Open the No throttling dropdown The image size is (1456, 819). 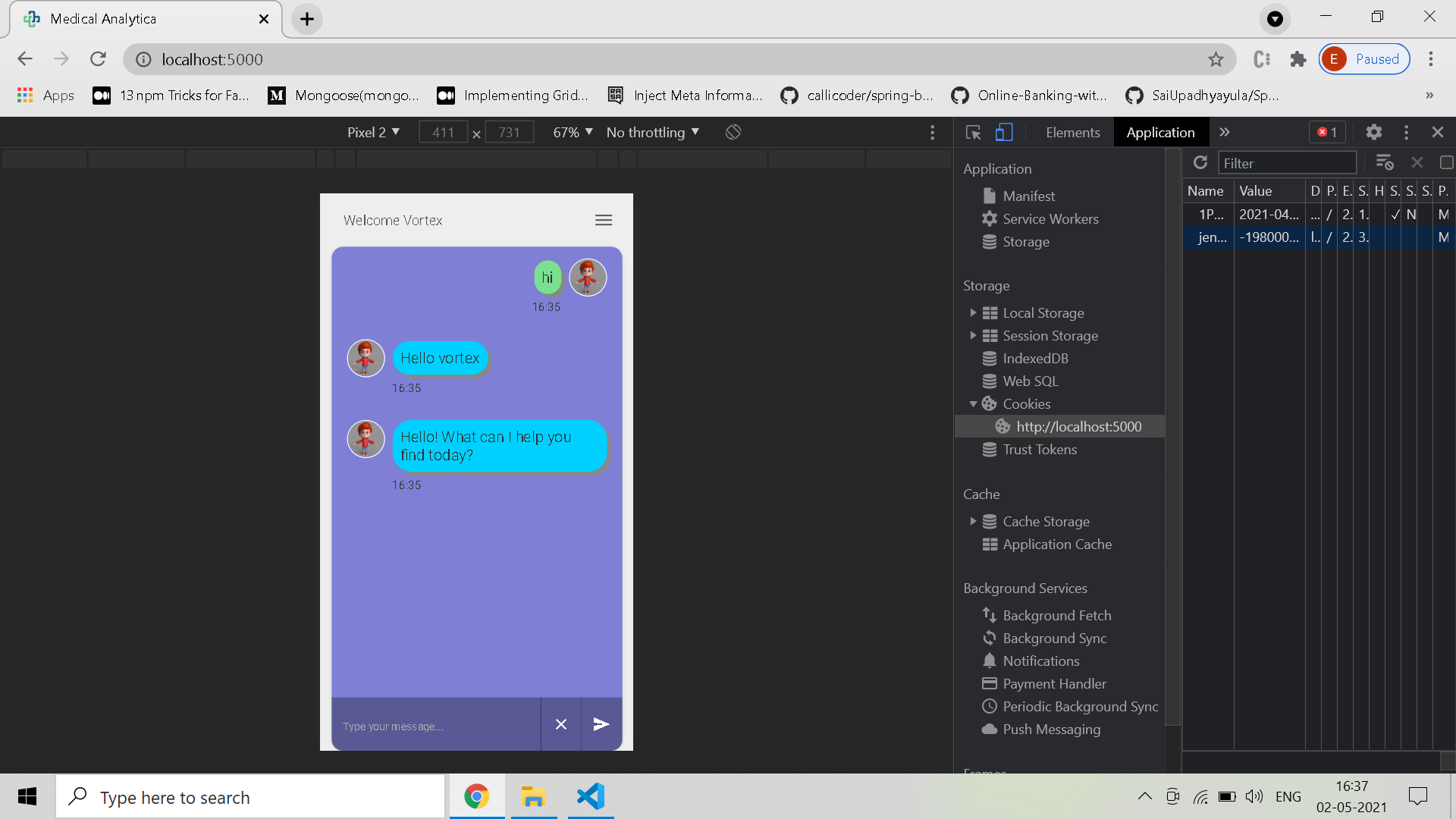coord(652,132)
